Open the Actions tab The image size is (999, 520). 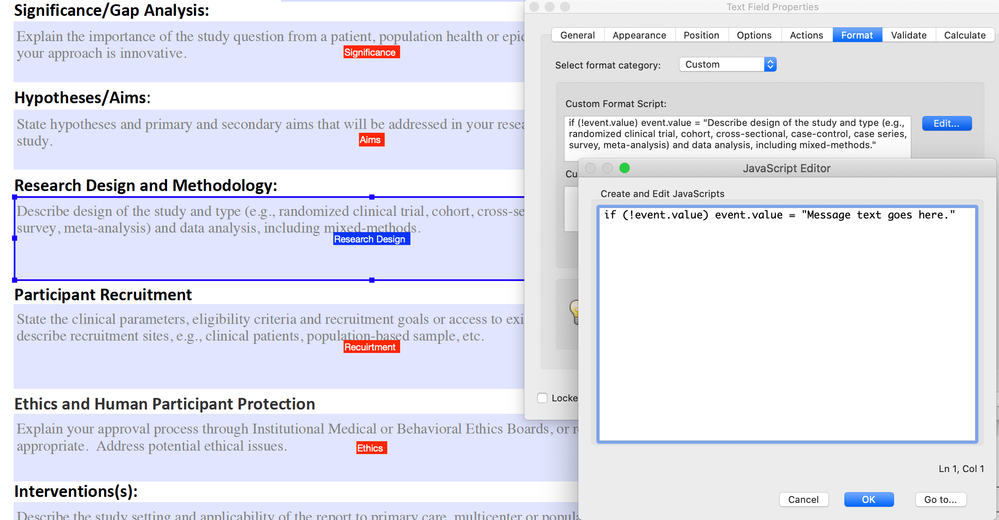[x=806, y=35]
